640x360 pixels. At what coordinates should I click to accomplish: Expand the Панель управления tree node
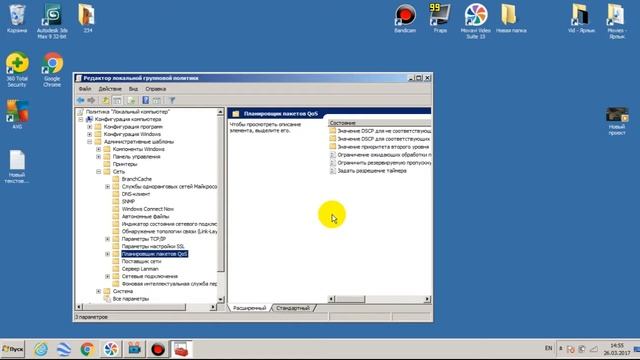click(98, 156)
